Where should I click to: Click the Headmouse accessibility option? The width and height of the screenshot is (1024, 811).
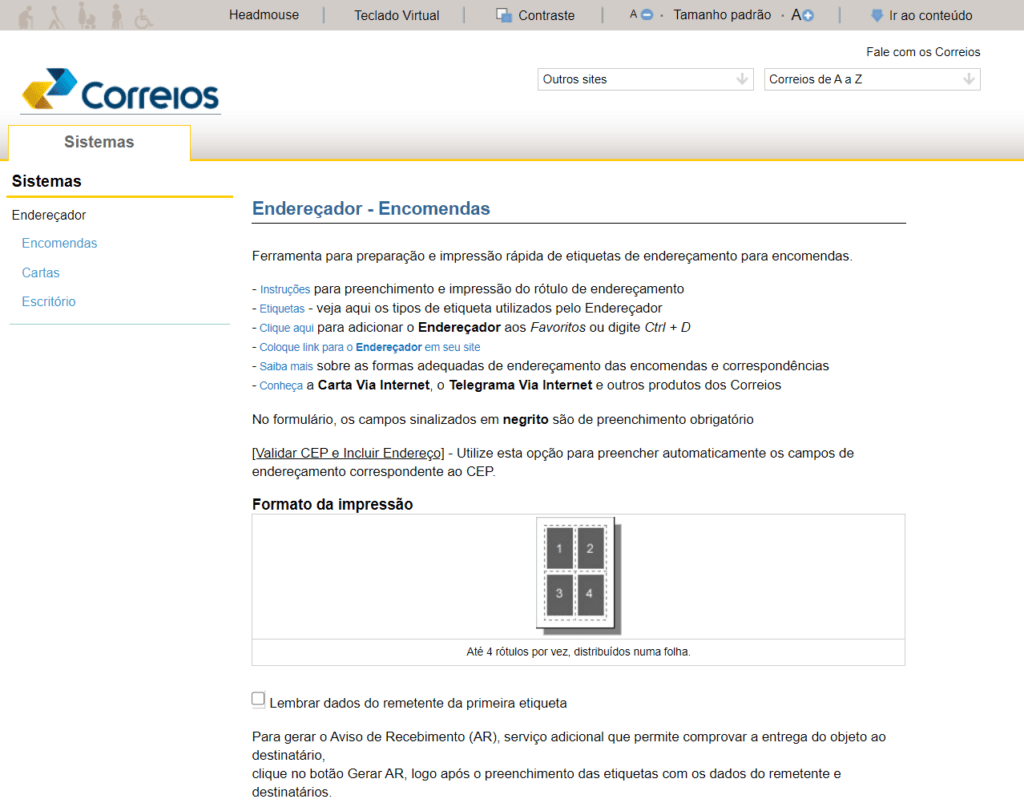[x=263, y=15]
